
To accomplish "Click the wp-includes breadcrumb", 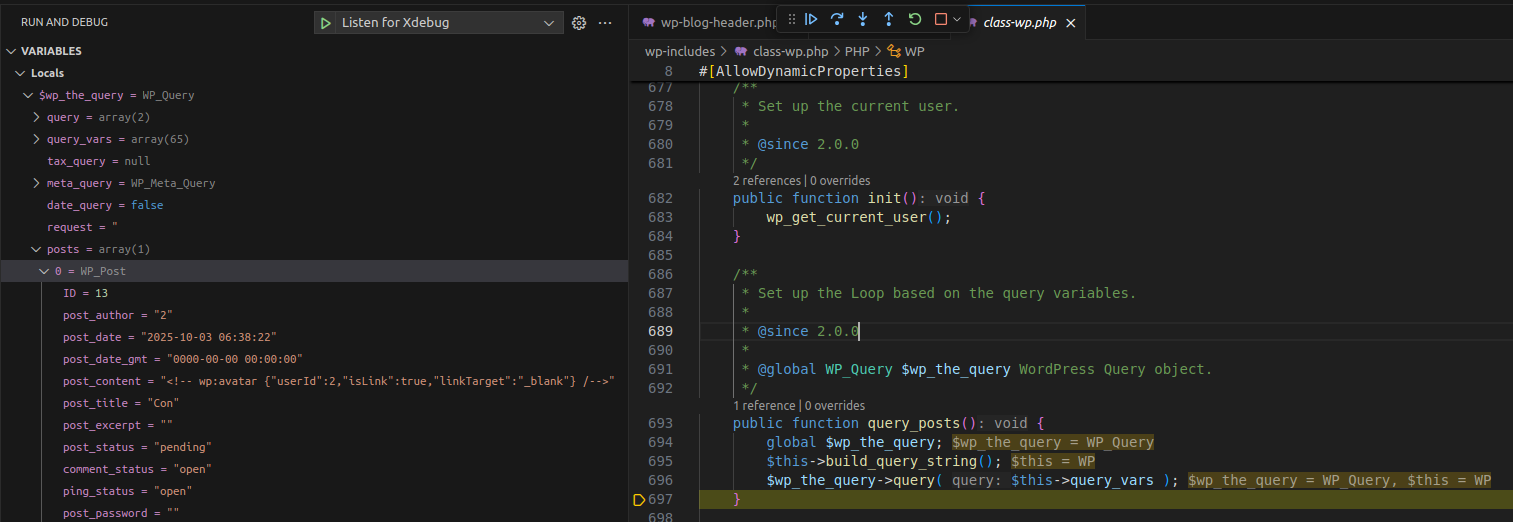I will coord(679,51).
